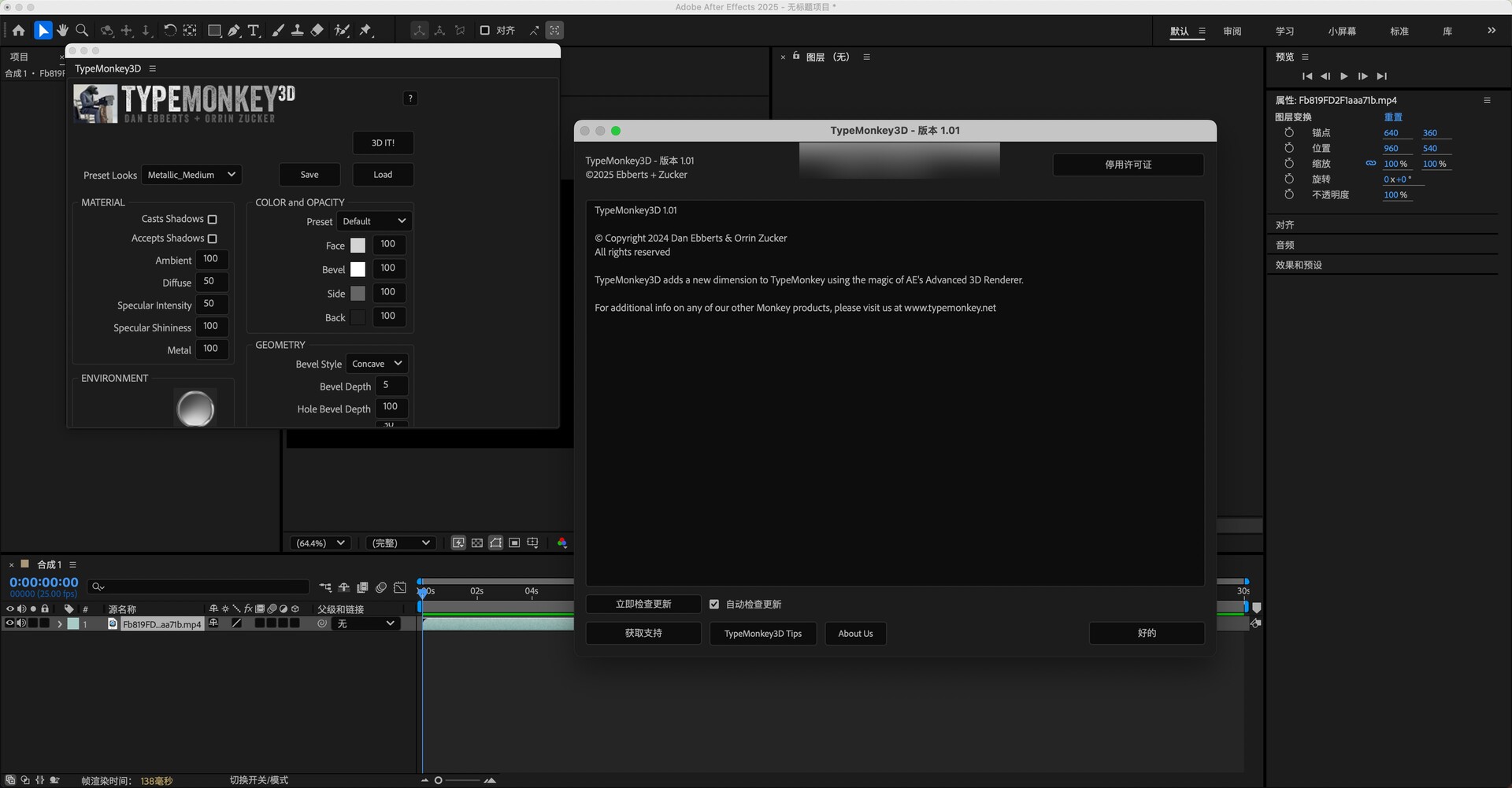Image resolution: width=1512 pixels, height=788 pixels.
Task: Select the Pen tool
Action: point(234,31)
